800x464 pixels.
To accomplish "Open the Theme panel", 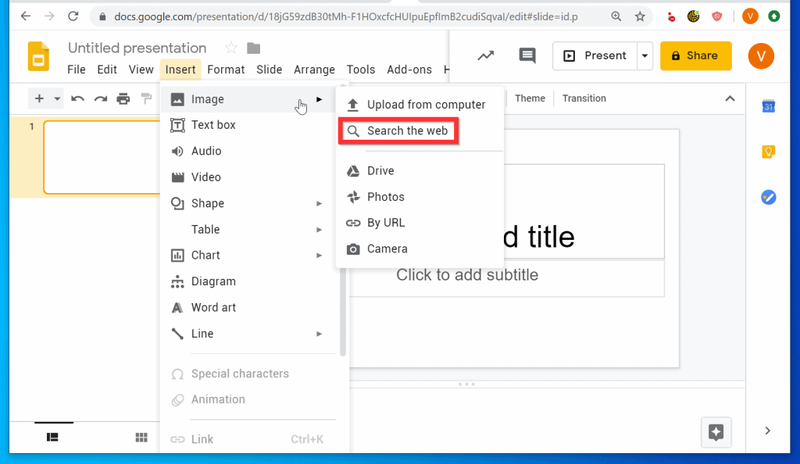I will pyautogui.click(x=530, y=99).
